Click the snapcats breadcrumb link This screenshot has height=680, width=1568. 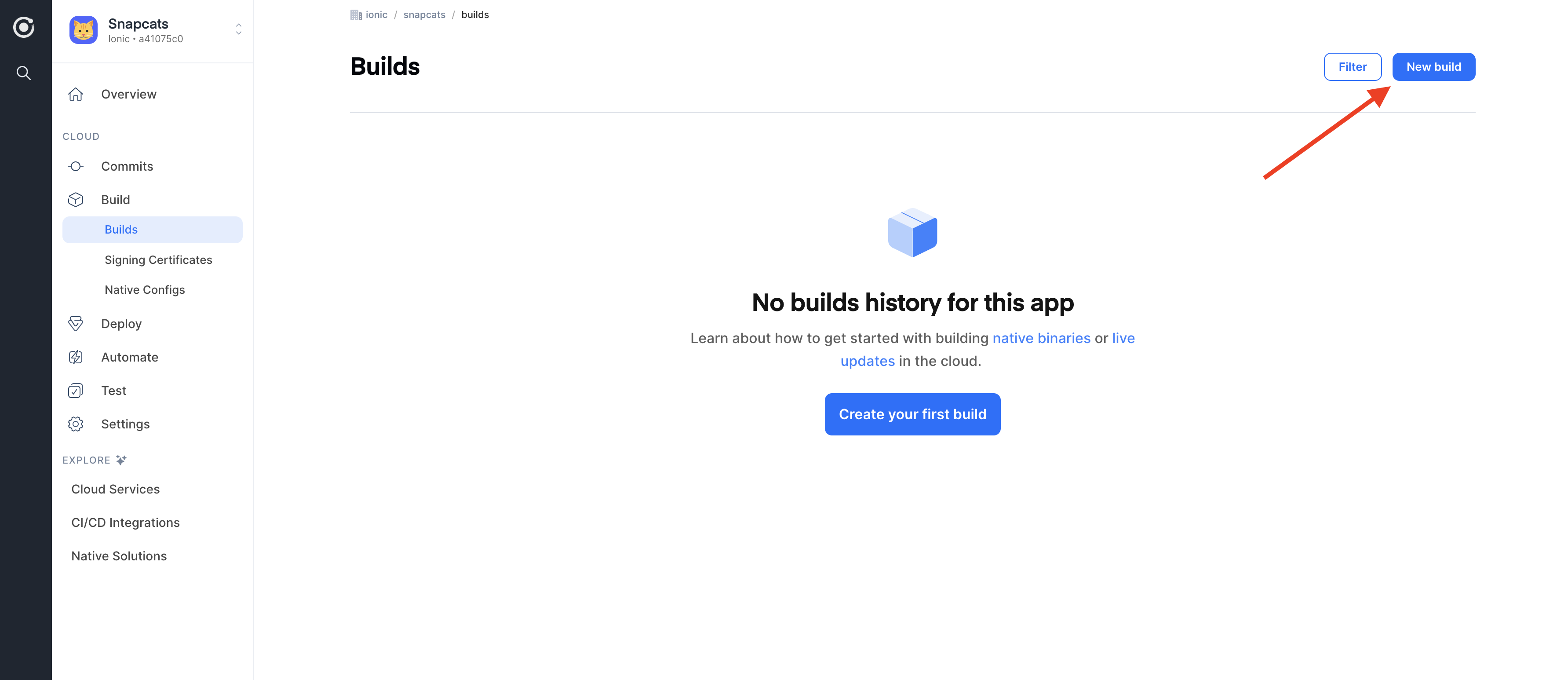(x=424, y=15)
